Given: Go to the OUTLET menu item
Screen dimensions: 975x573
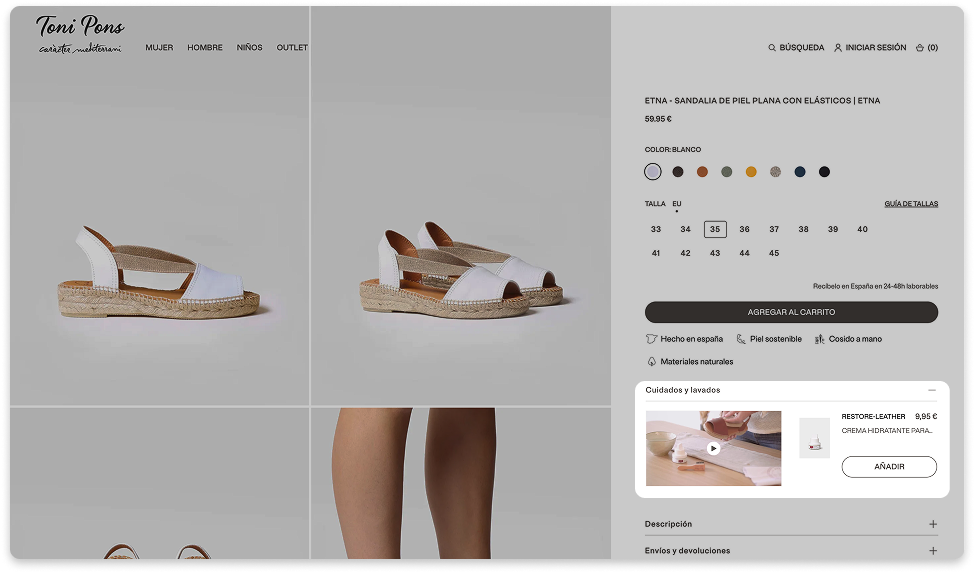Looking at the screenshot, I should pos(292,48).
